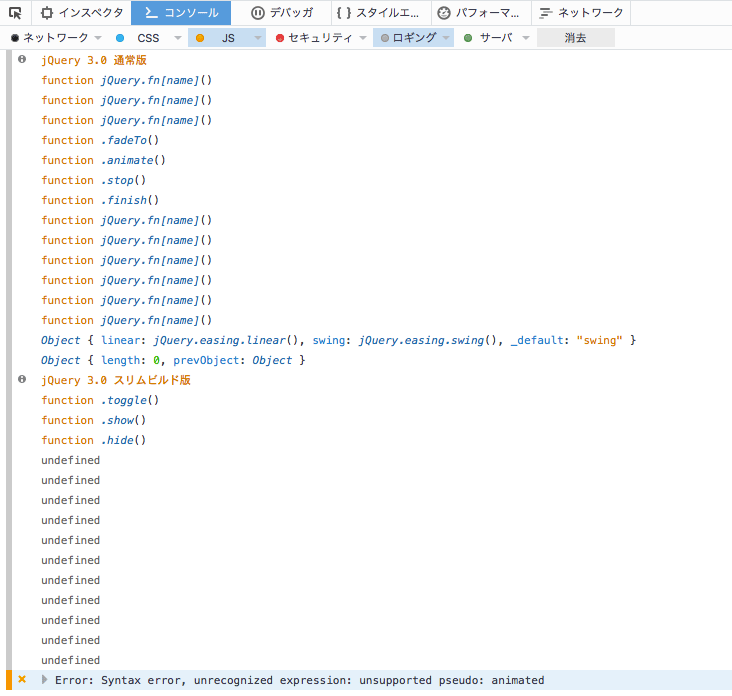This screenshot has width=732, height=696.
Task: Click the function .toggle() link
Action: point(100,400)
